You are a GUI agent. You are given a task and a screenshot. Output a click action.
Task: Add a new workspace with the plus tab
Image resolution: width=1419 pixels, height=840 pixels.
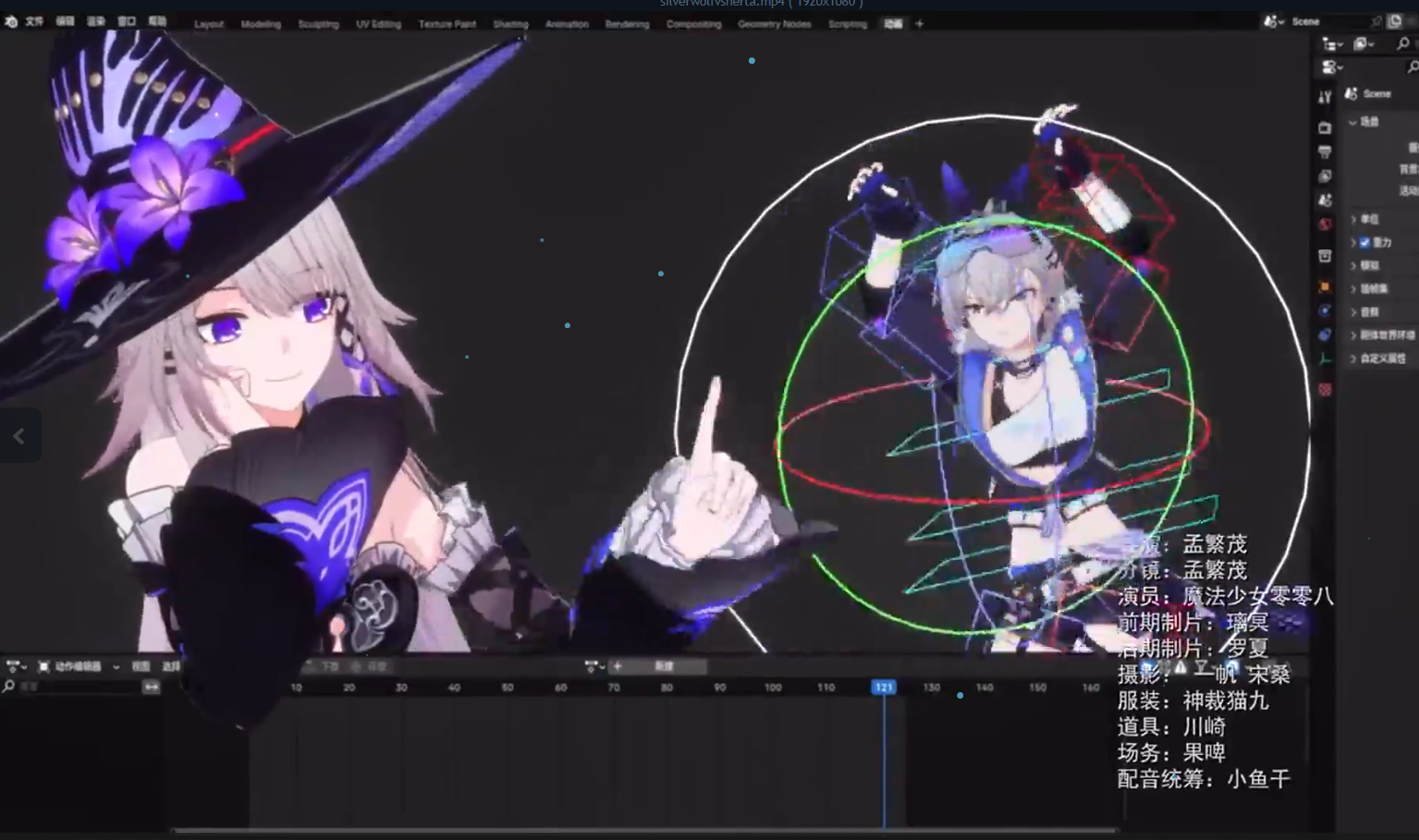coord(919,24)
